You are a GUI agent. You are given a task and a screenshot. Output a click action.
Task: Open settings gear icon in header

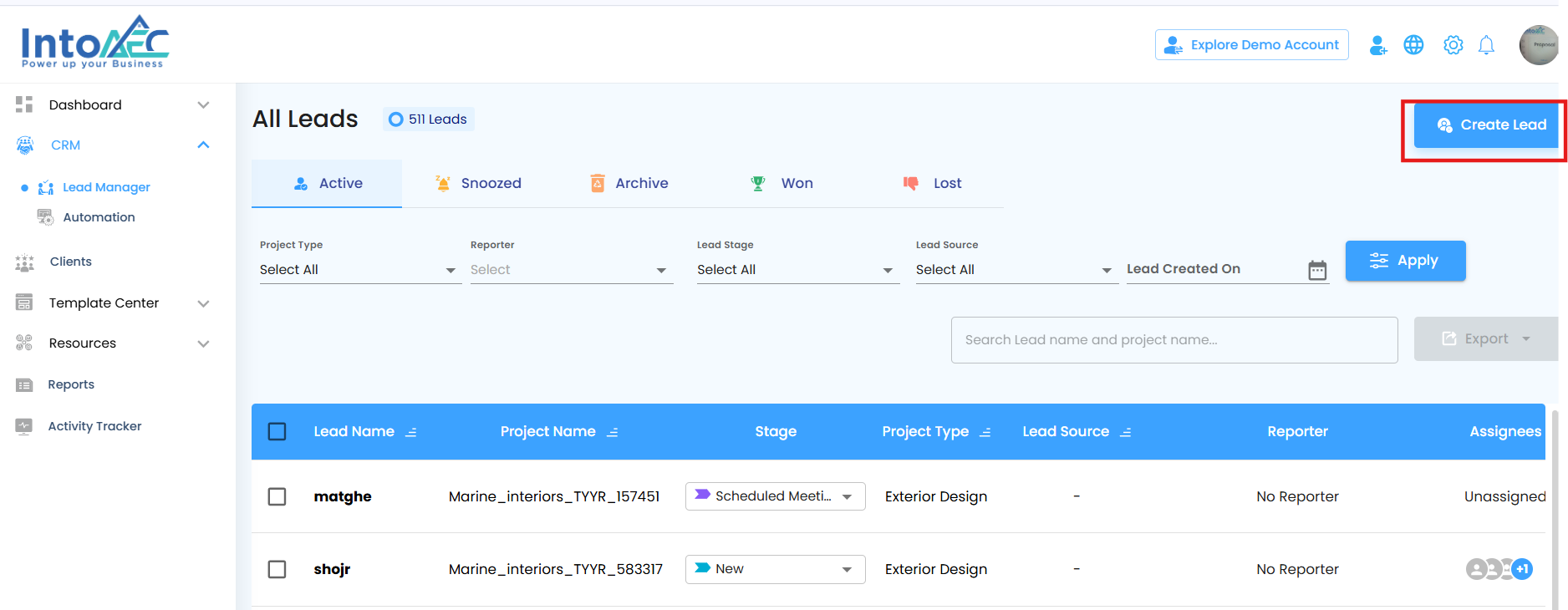1453,45
